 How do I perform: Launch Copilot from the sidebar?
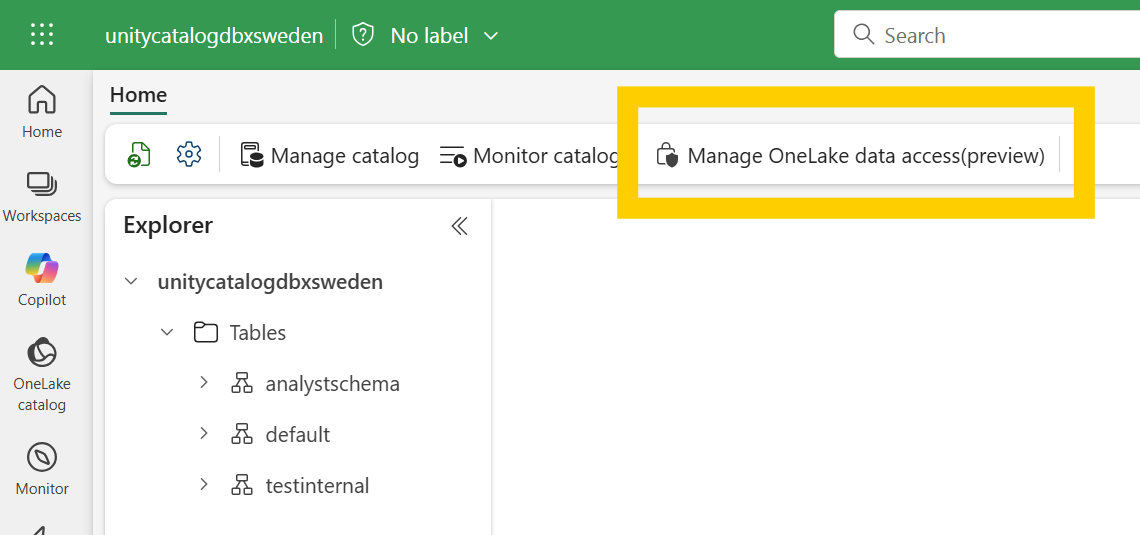pyautogui.click(x=42, y=279)
